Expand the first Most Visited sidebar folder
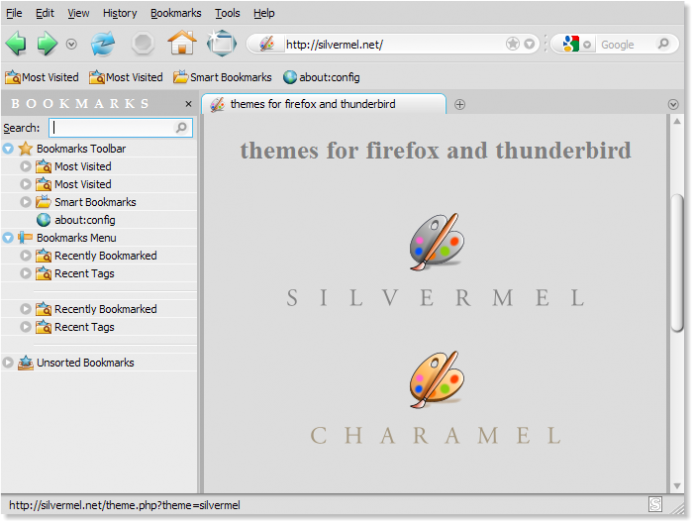 [x=26, y=166]
